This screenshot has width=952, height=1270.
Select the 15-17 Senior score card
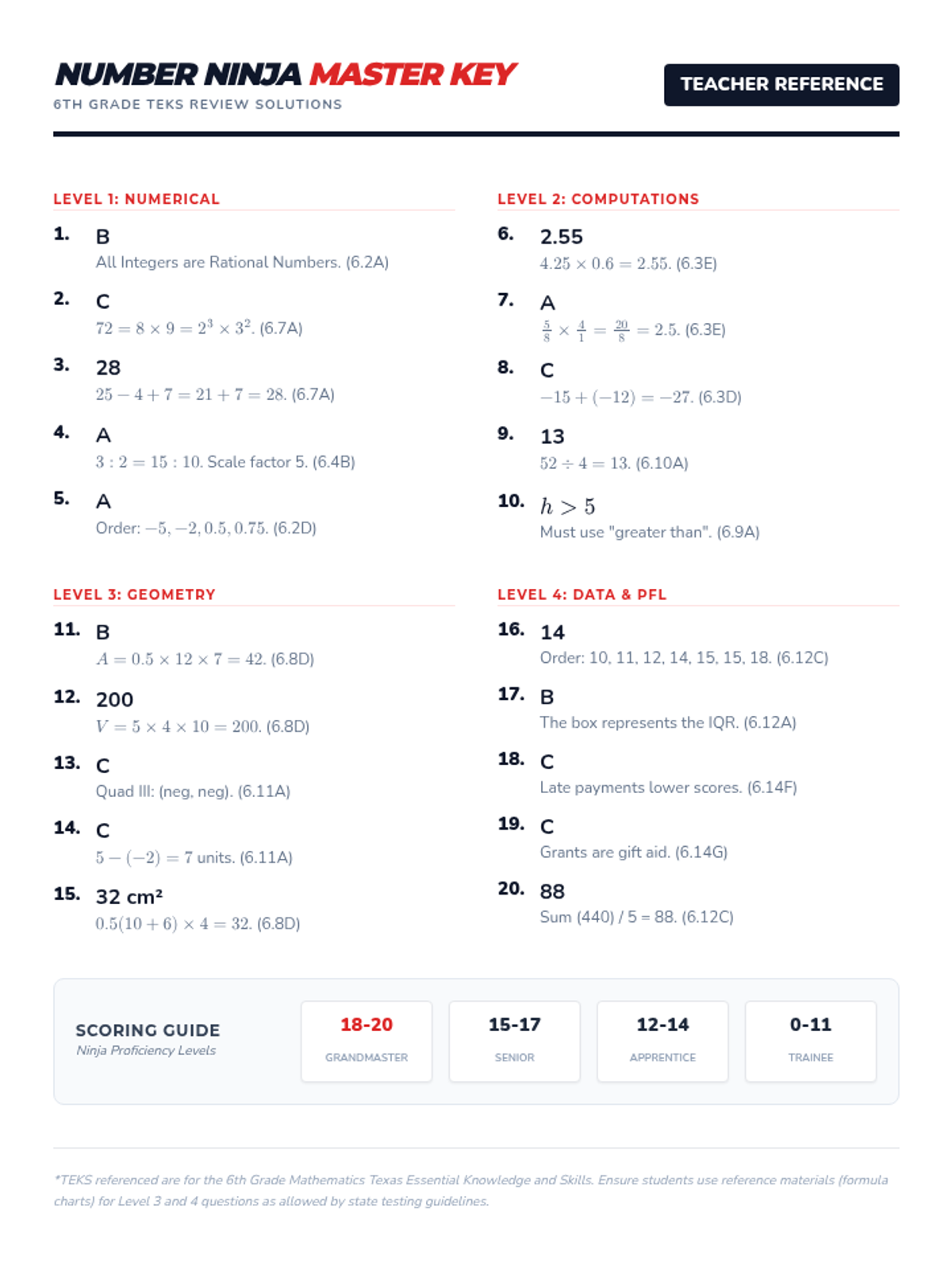(x=514, y=1041)
